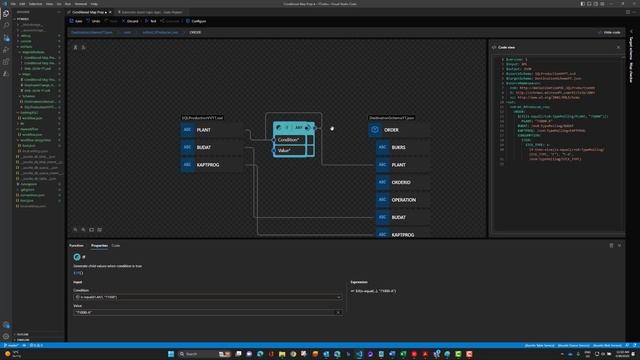Screen dimensions: 640x360
Task: Open Condition dropdown in properties
Action: pyautogui.click(x=338, y=297)
